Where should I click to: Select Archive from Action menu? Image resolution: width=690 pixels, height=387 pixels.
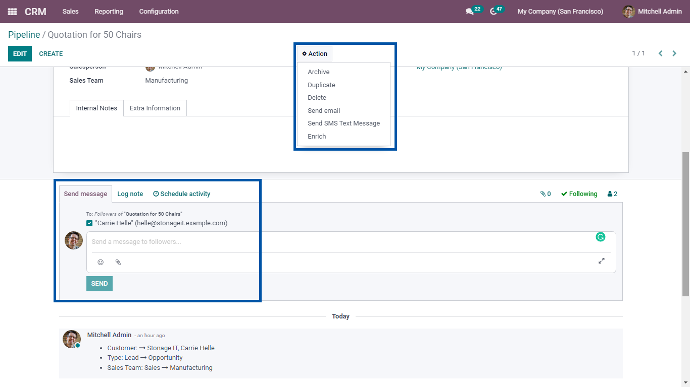click(319, 72)
